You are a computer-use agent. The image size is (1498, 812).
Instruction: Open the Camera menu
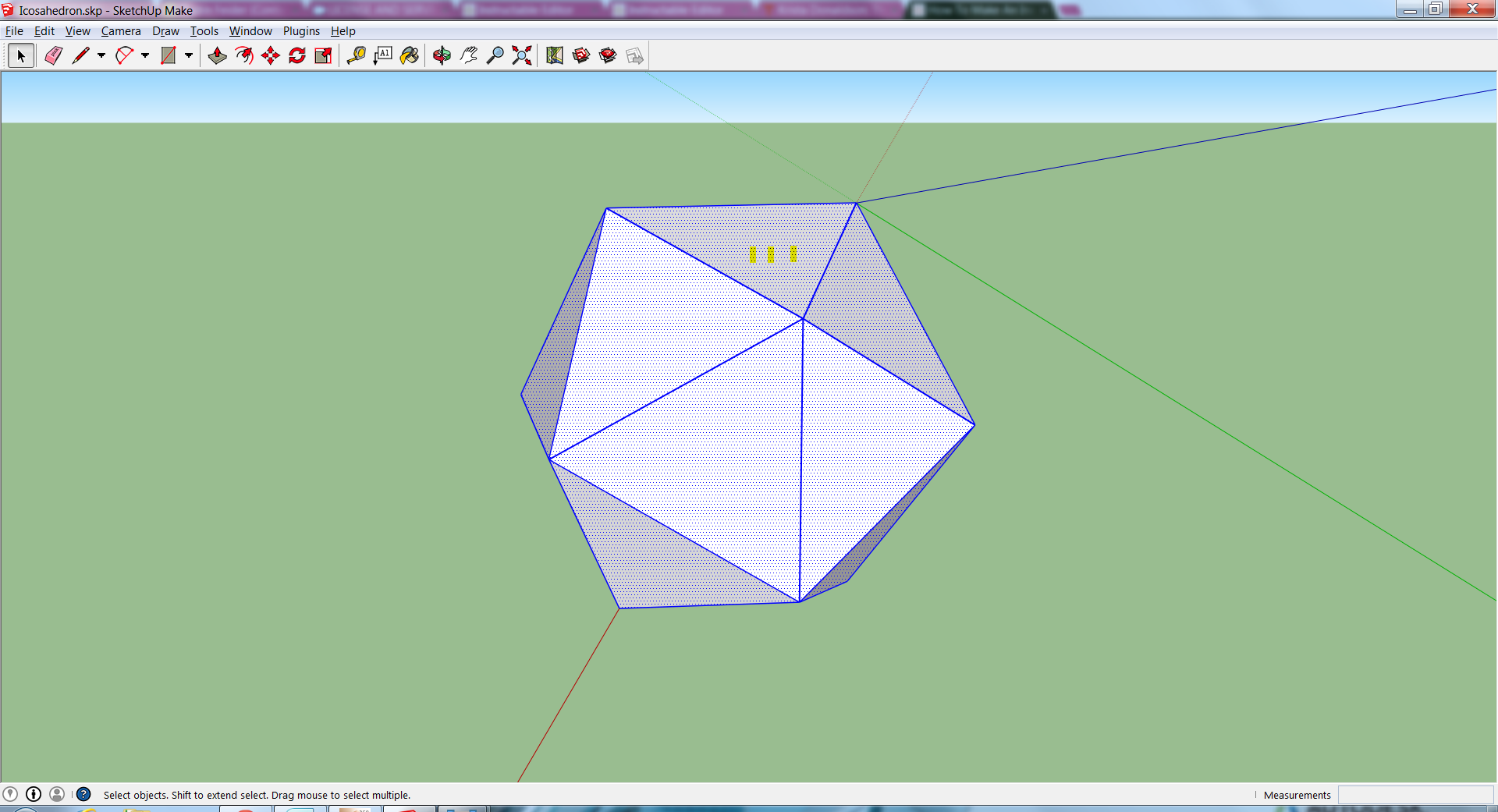[x=121, y=31]
